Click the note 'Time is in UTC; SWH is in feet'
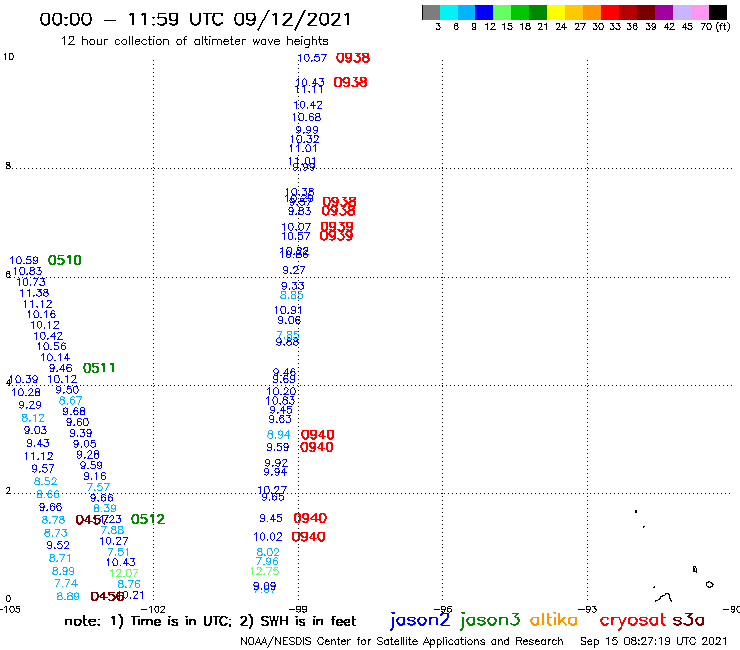The width and height of the screenshot is (740, 650). click(210, 621)
